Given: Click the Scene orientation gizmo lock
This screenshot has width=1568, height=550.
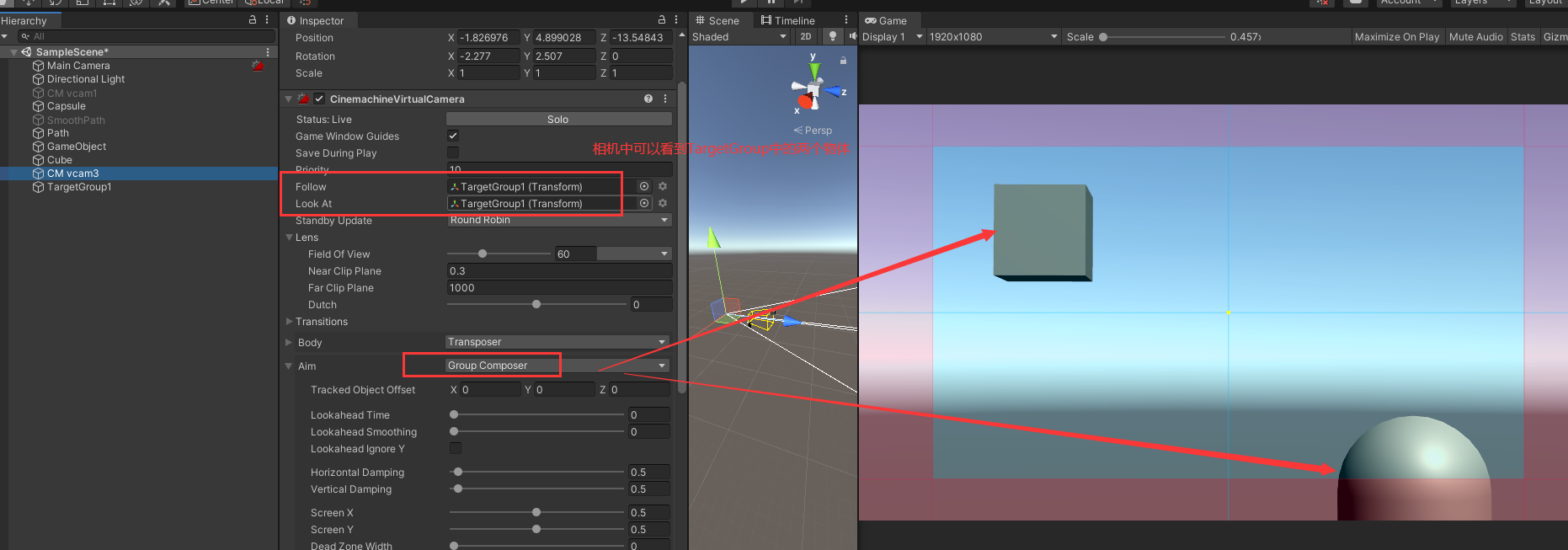Looking at the screenshot, I should point(843,61).
